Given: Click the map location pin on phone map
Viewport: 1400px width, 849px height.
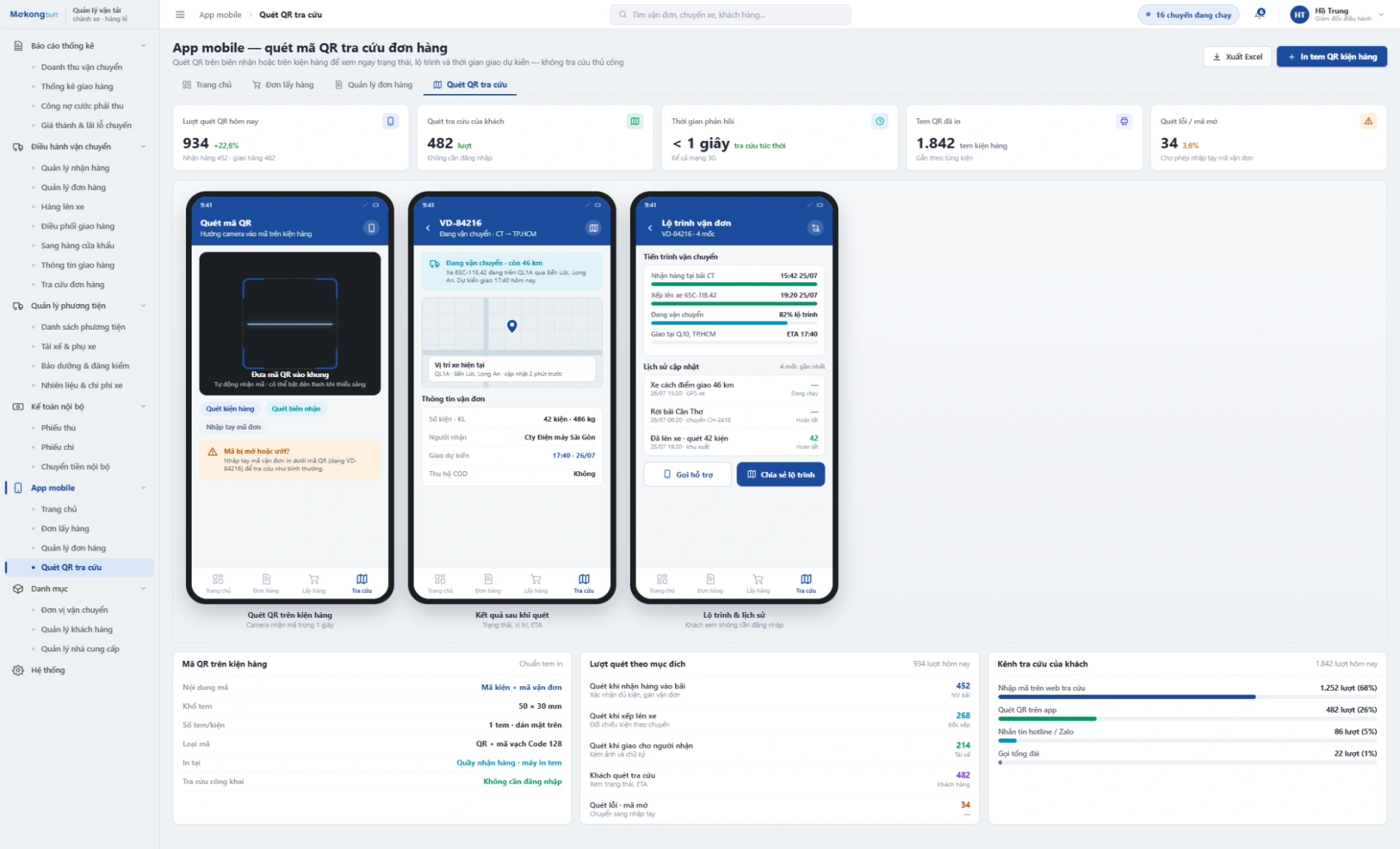Looking at the screenshot, I should (512, 326).
